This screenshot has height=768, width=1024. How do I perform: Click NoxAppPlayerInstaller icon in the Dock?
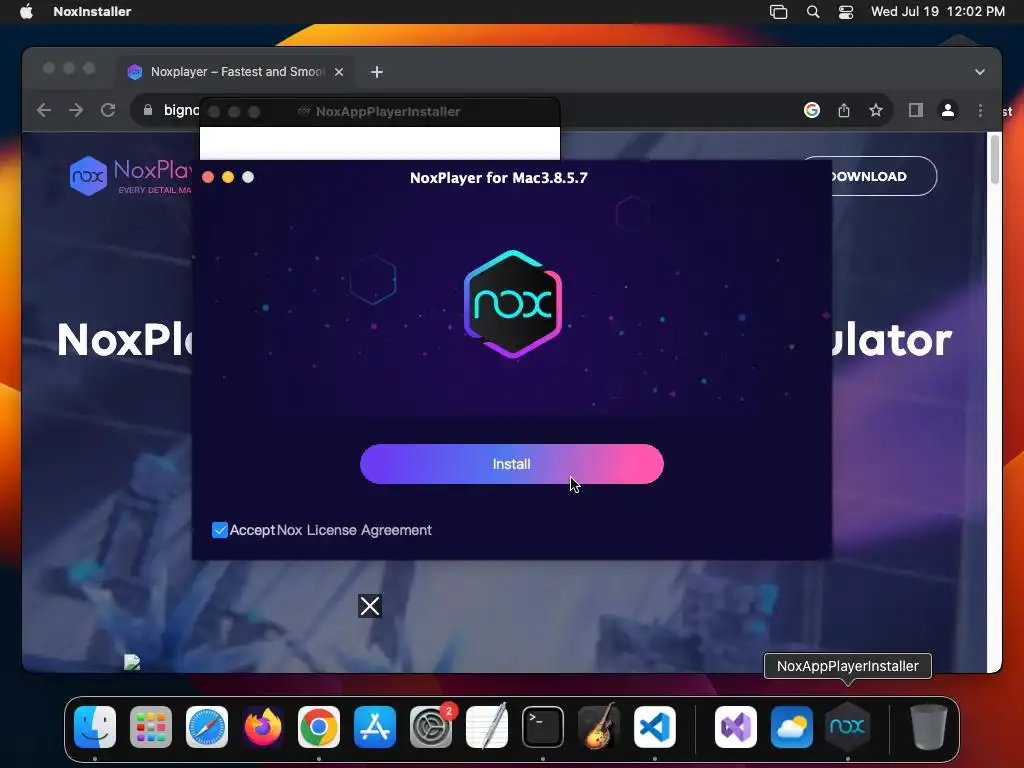(848, 727)
